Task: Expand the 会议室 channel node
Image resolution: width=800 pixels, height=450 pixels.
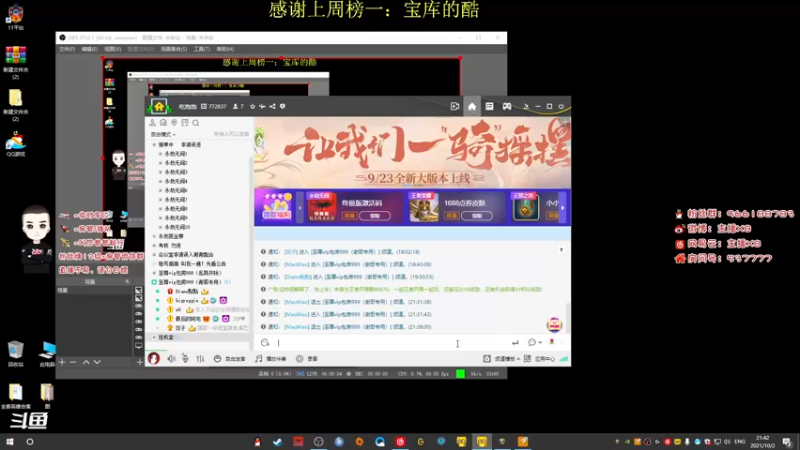Action: coord(155,255)
